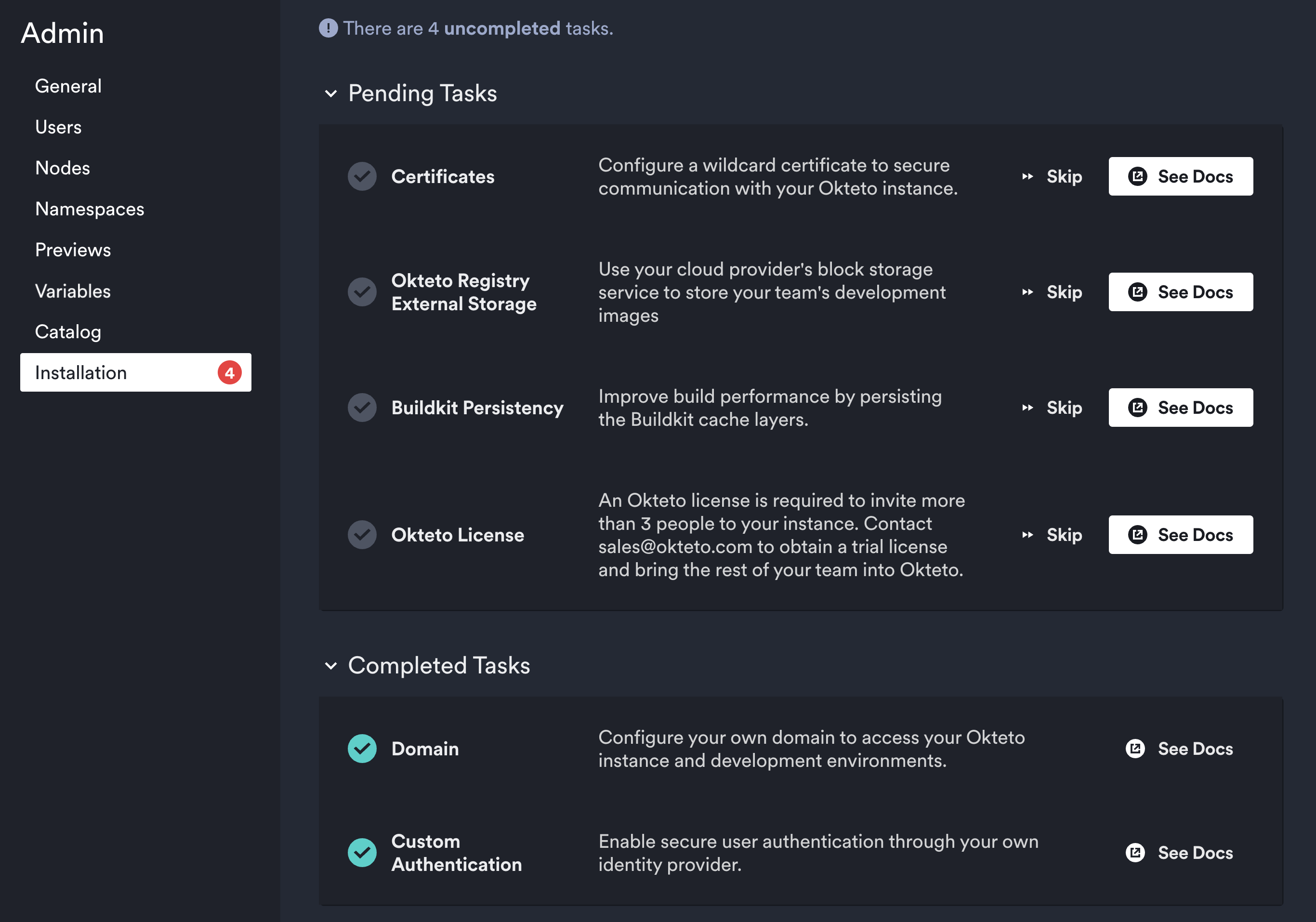Click the identity provider description text
Screen dimensions: 1316x922
point(818,853)
